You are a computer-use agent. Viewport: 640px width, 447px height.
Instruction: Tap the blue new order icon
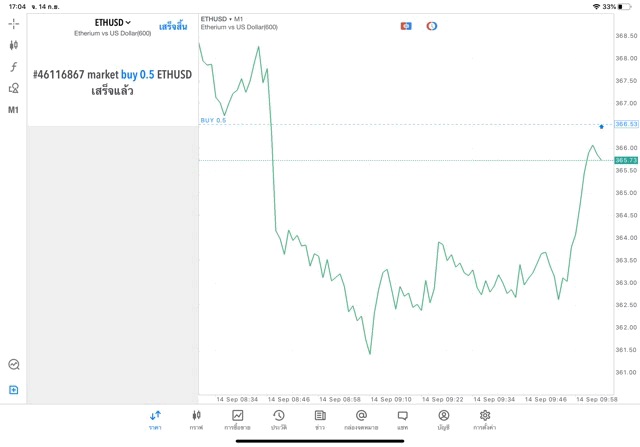pyautogui.click(x=13, y=390)
